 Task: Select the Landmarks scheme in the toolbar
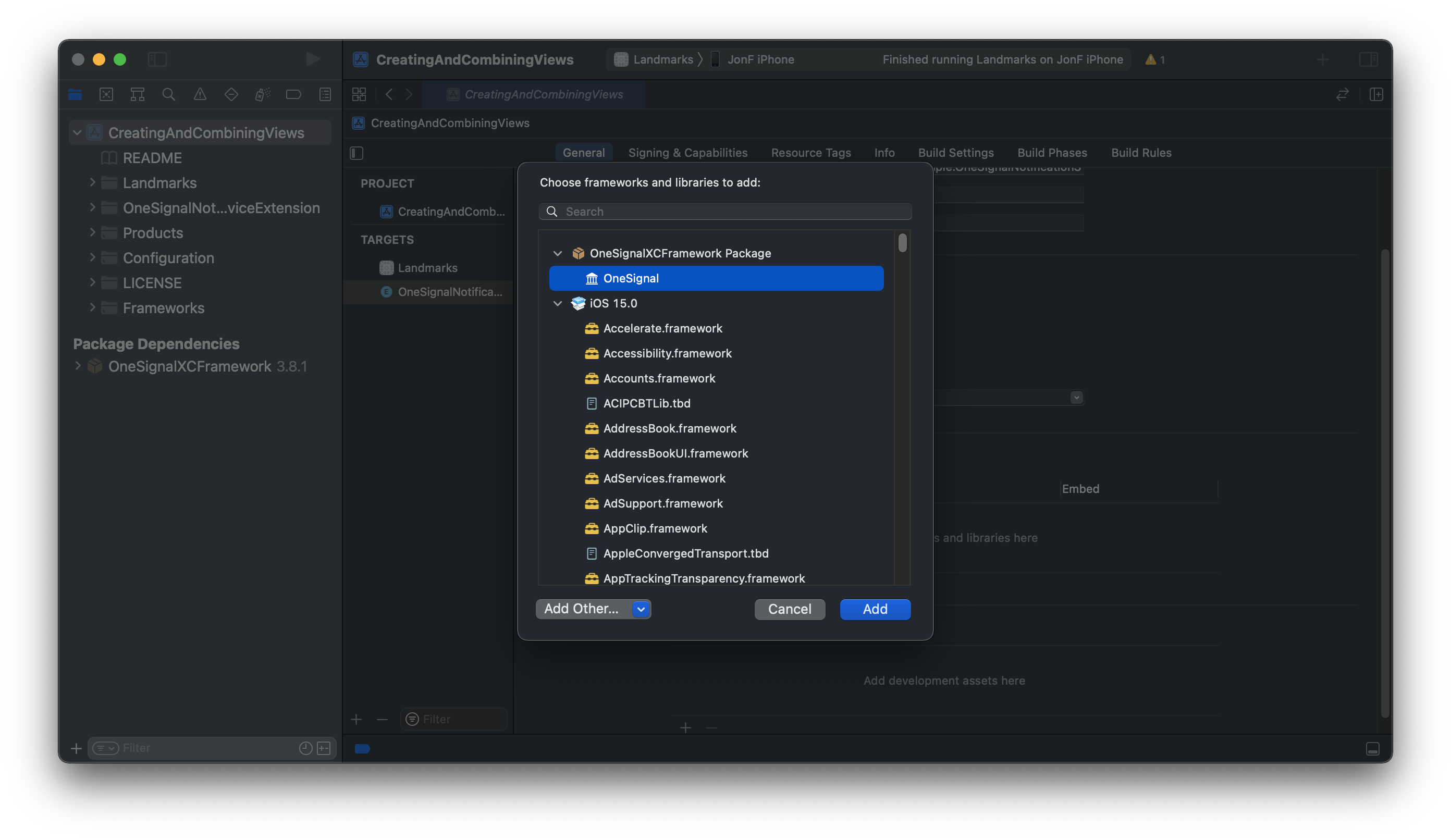pos(653,59)
